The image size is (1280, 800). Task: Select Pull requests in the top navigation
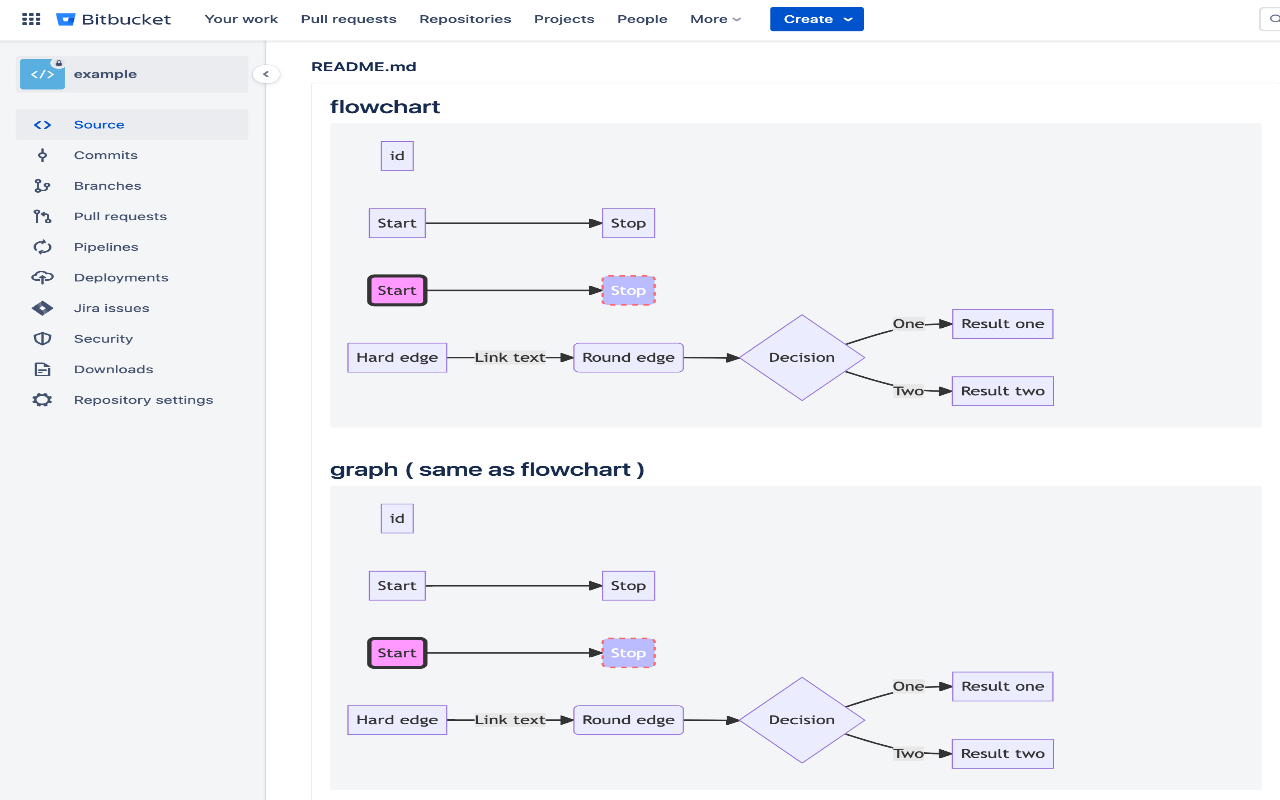coord(348,19)
